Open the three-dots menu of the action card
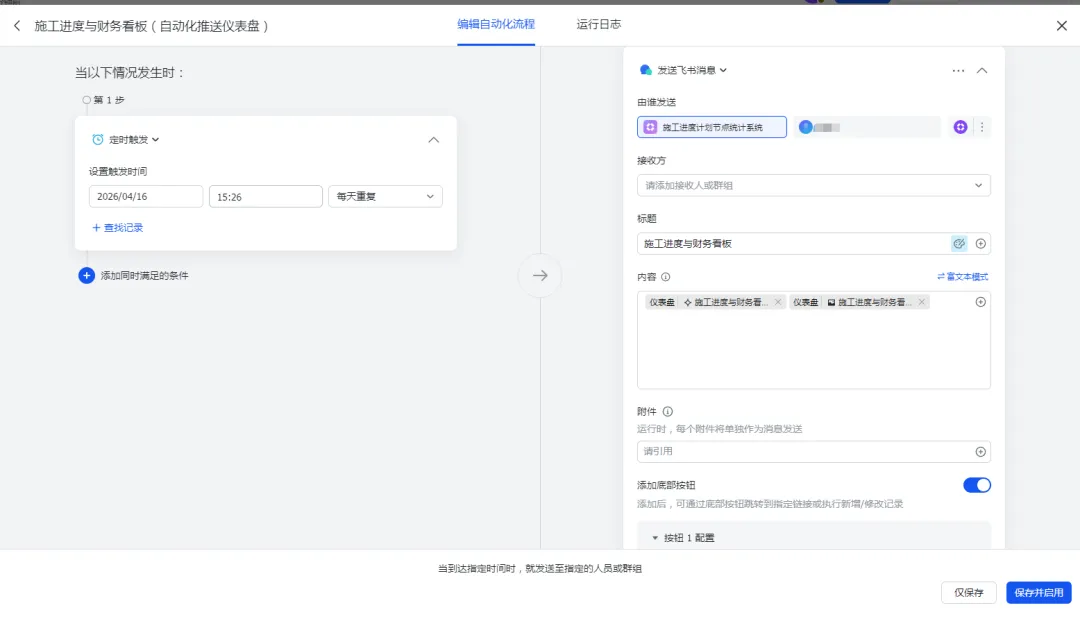 pos(958,70)
